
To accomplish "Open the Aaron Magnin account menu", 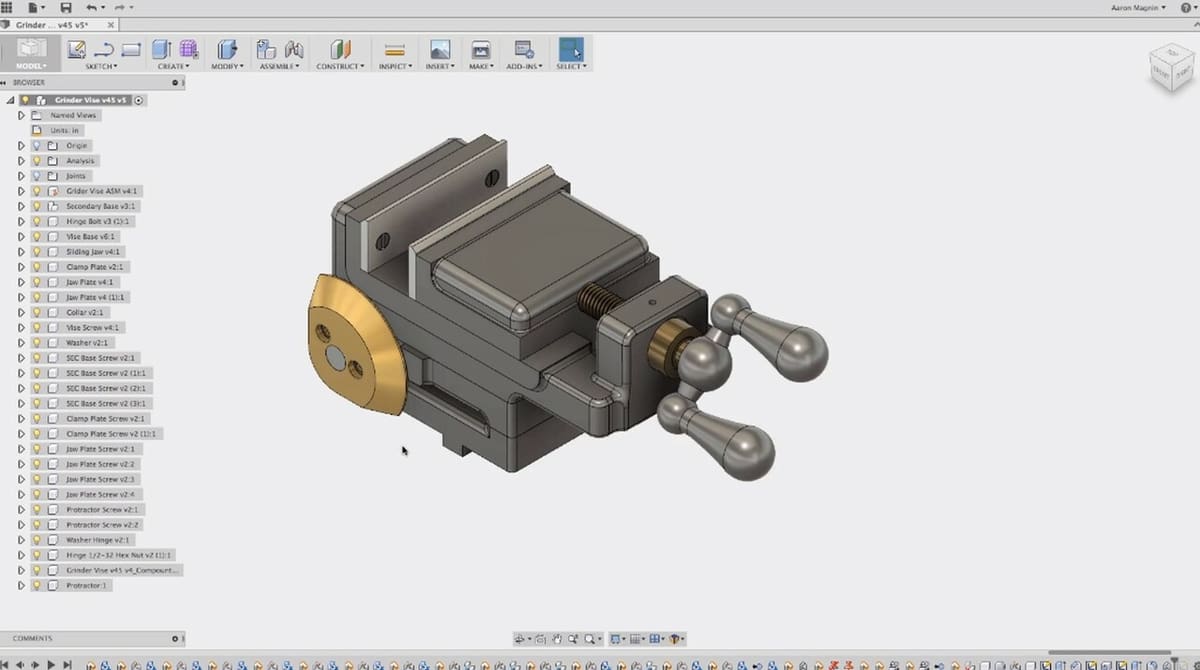I will coord(1138,8).
